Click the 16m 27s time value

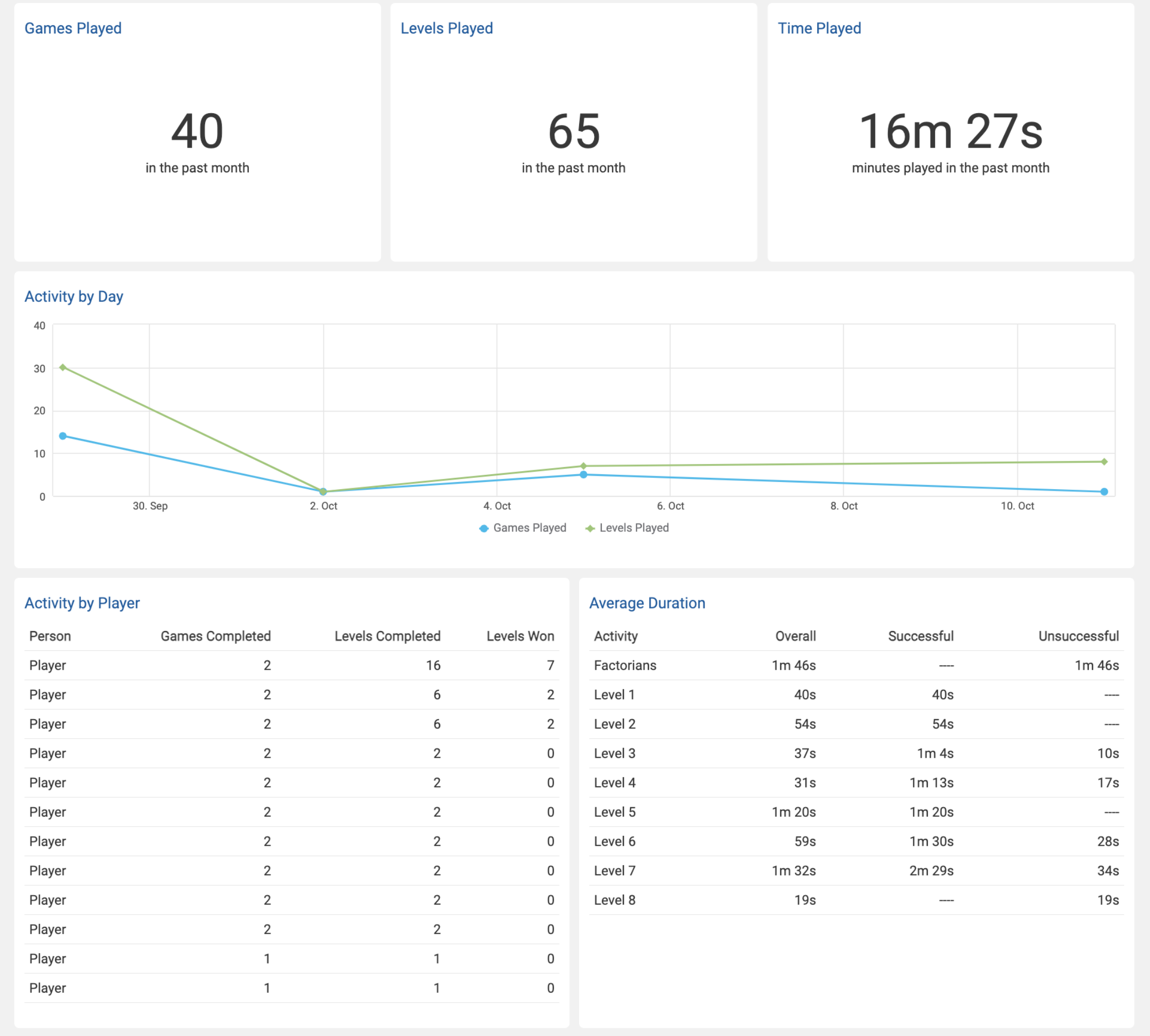(950, 132)
